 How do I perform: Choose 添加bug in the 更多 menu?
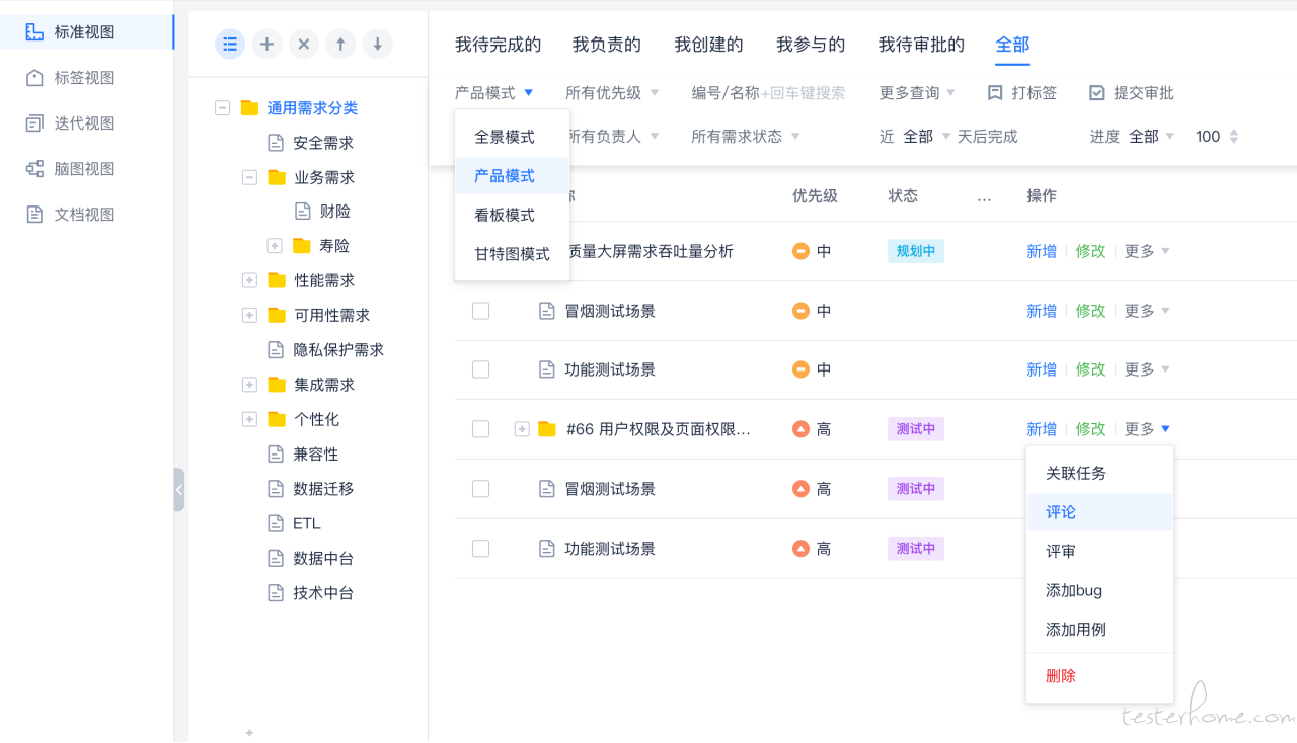(1074, 590)
